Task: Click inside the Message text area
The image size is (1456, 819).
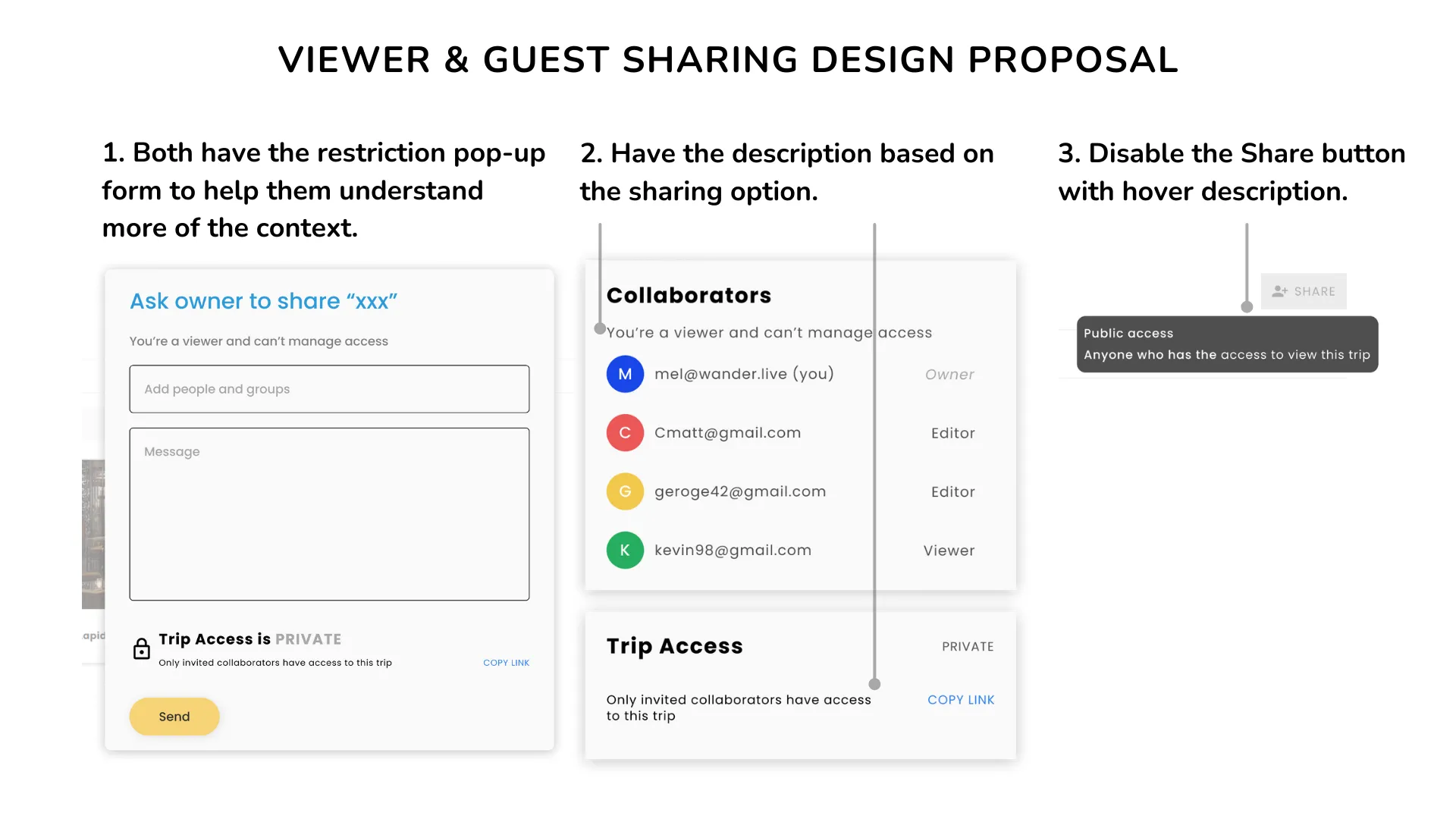Action: click(329, 514)
